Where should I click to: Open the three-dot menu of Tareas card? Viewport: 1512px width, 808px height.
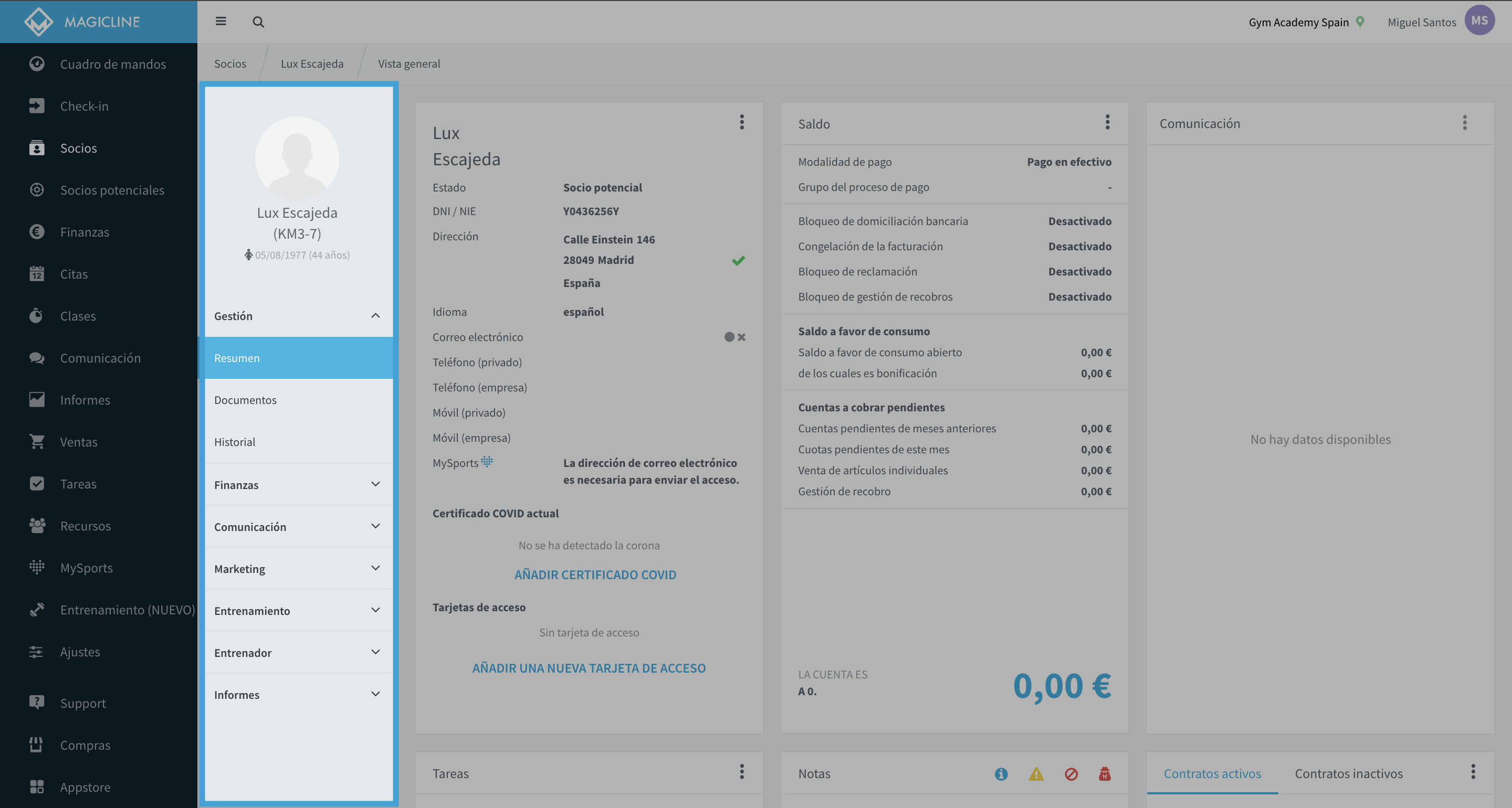(742, 772)
